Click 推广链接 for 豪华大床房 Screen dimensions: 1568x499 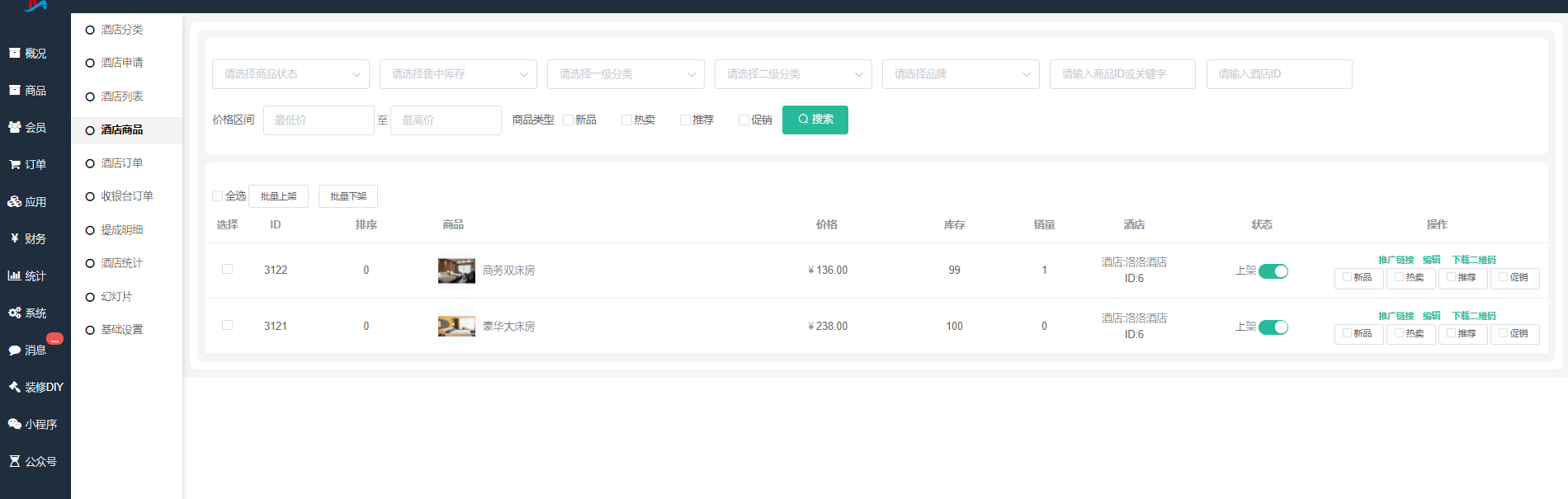(x=1396, y=316)
